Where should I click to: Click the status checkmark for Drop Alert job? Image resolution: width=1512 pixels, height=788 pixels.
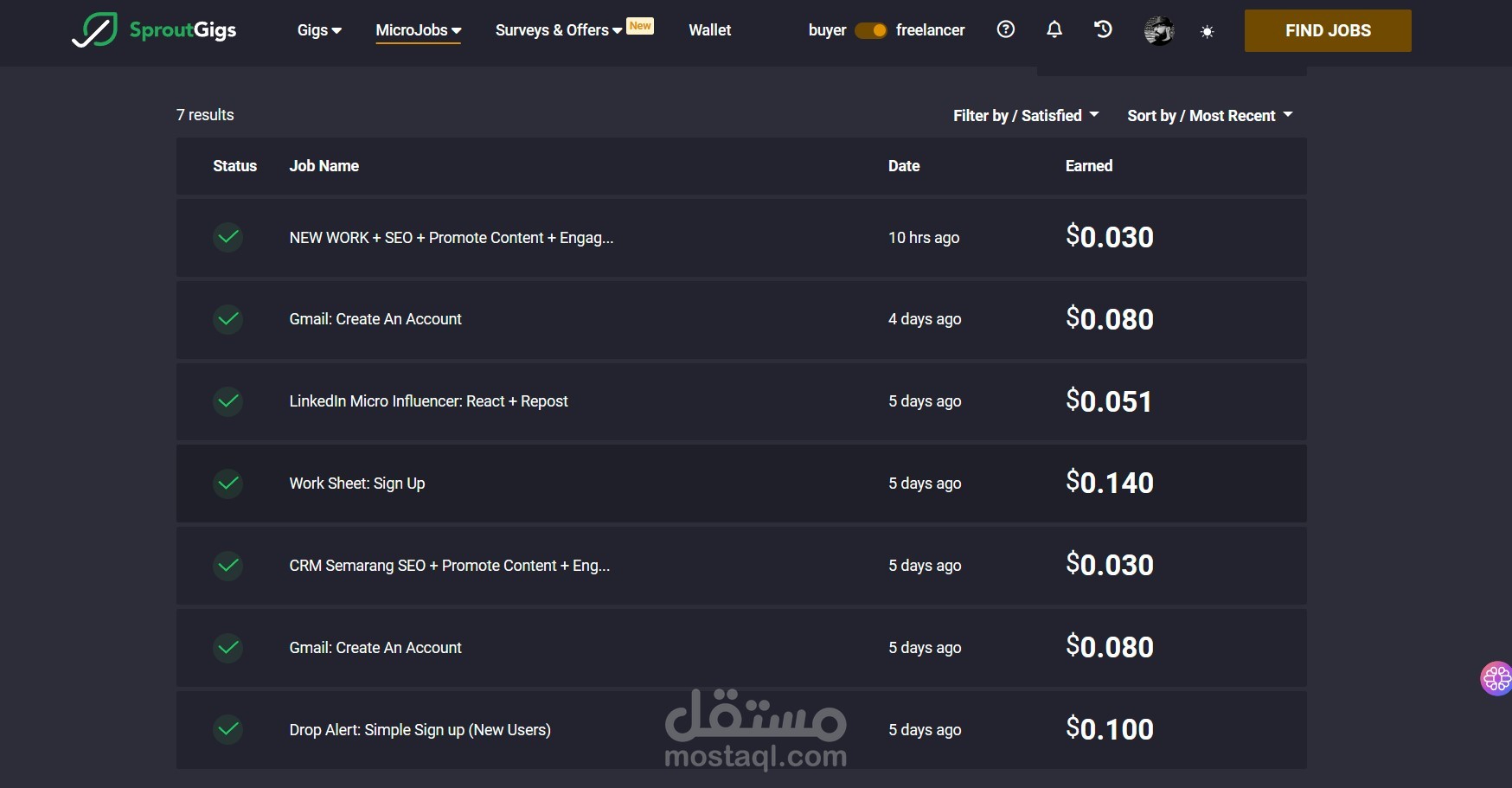point(228,730)
